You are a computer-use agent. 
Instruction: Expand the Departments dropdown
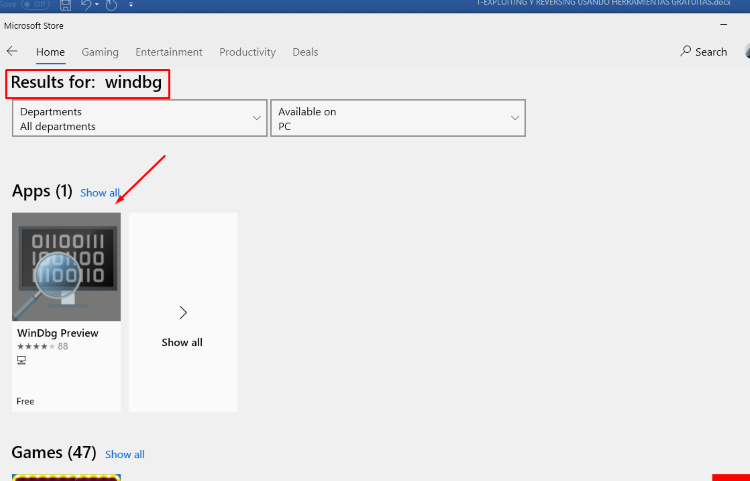tap(140, 118)
